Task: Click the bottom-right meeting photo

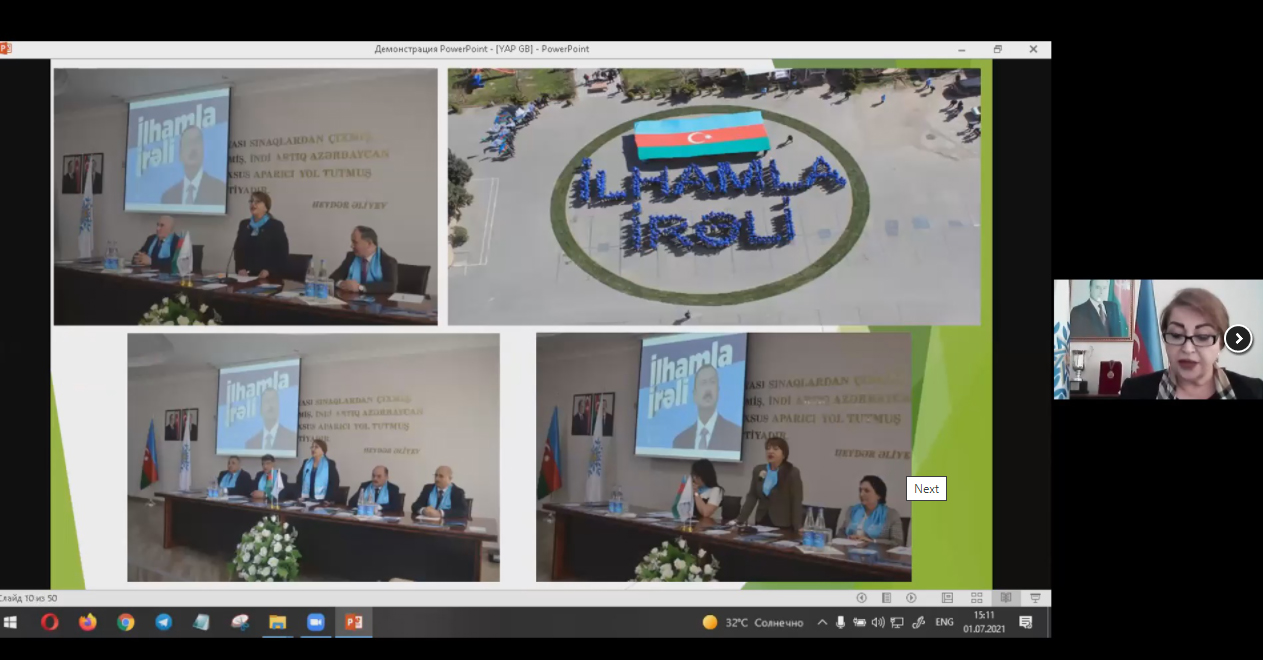Action: (x=724, y=457)
